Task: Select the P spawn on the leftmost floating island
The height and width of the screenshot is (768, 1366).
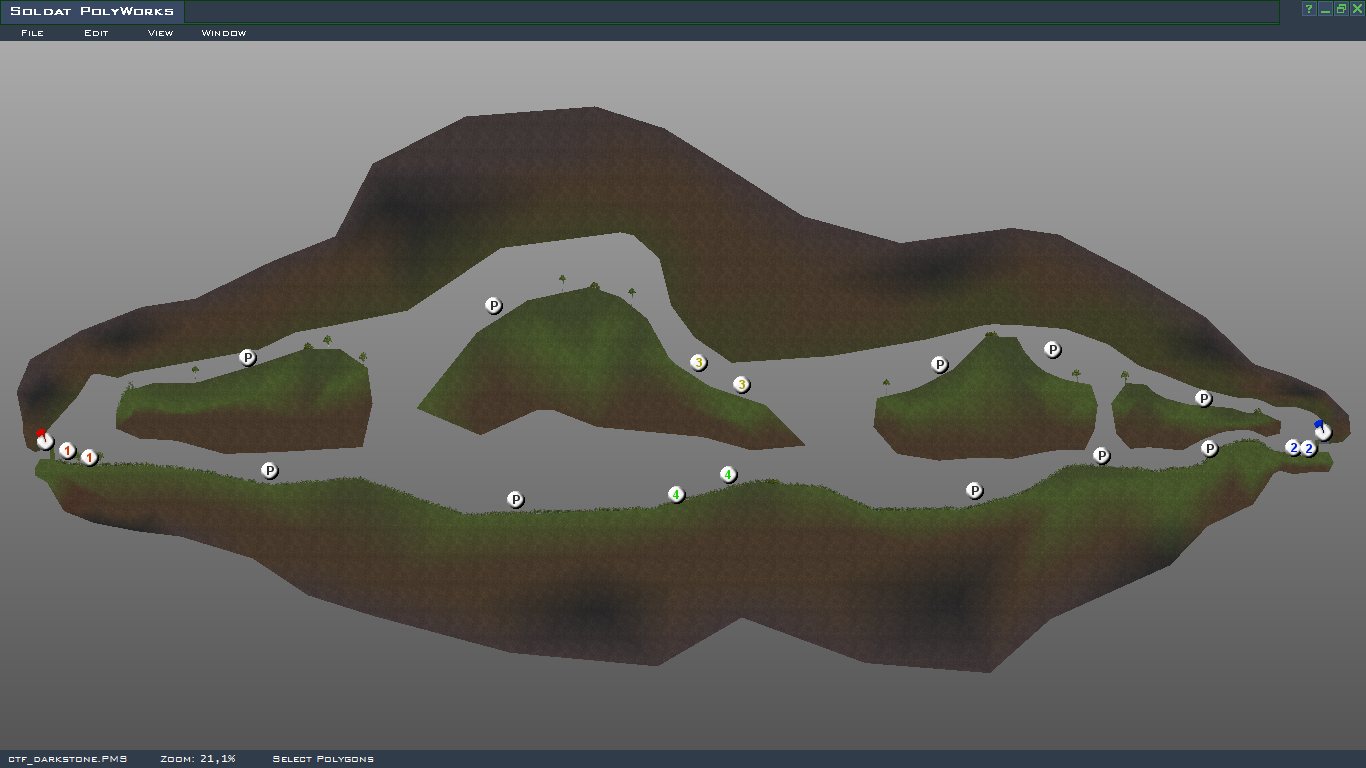Action: 248,357
